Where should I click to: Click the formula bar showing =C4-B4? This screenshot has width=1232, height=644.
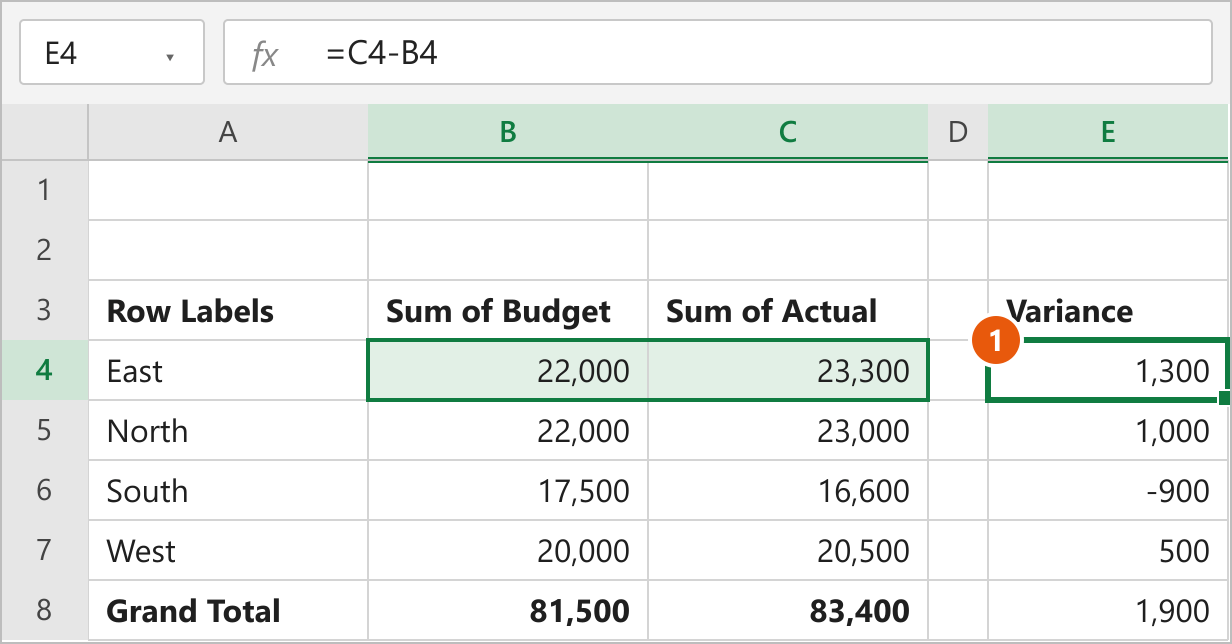coord(717,52)
